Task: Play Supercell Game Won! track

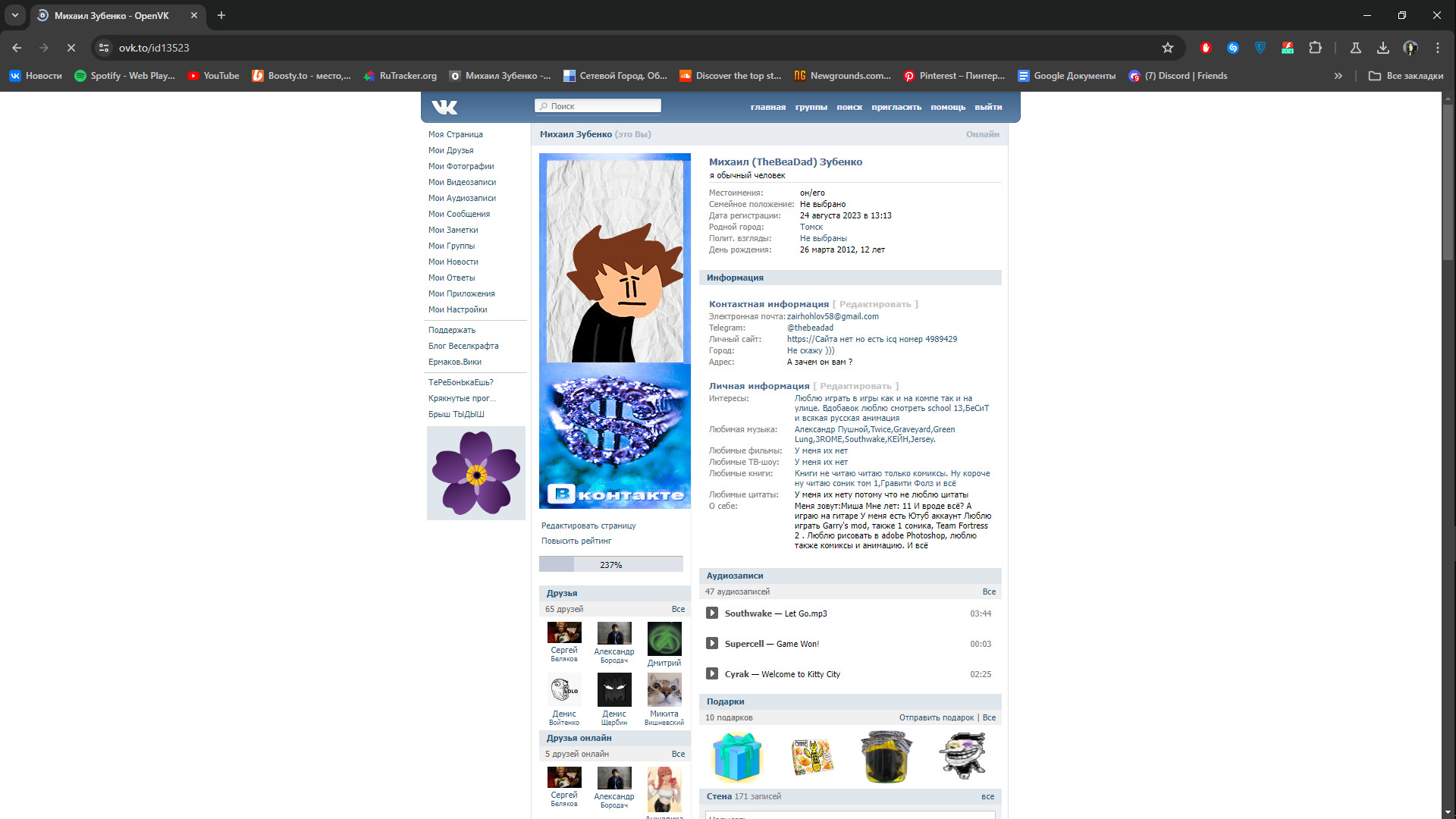Action: pyautogui.click(x=712, y=644)
